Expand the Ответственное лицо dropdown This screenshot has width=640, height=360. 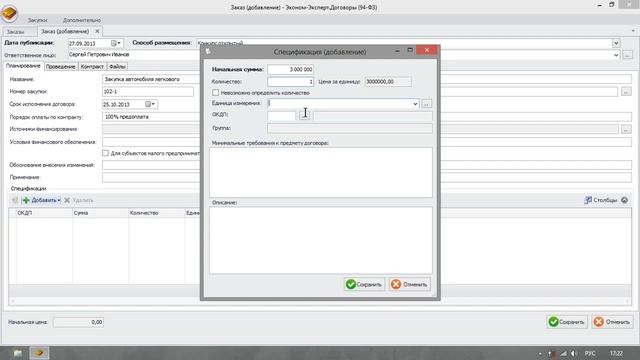tap(616, 55)
